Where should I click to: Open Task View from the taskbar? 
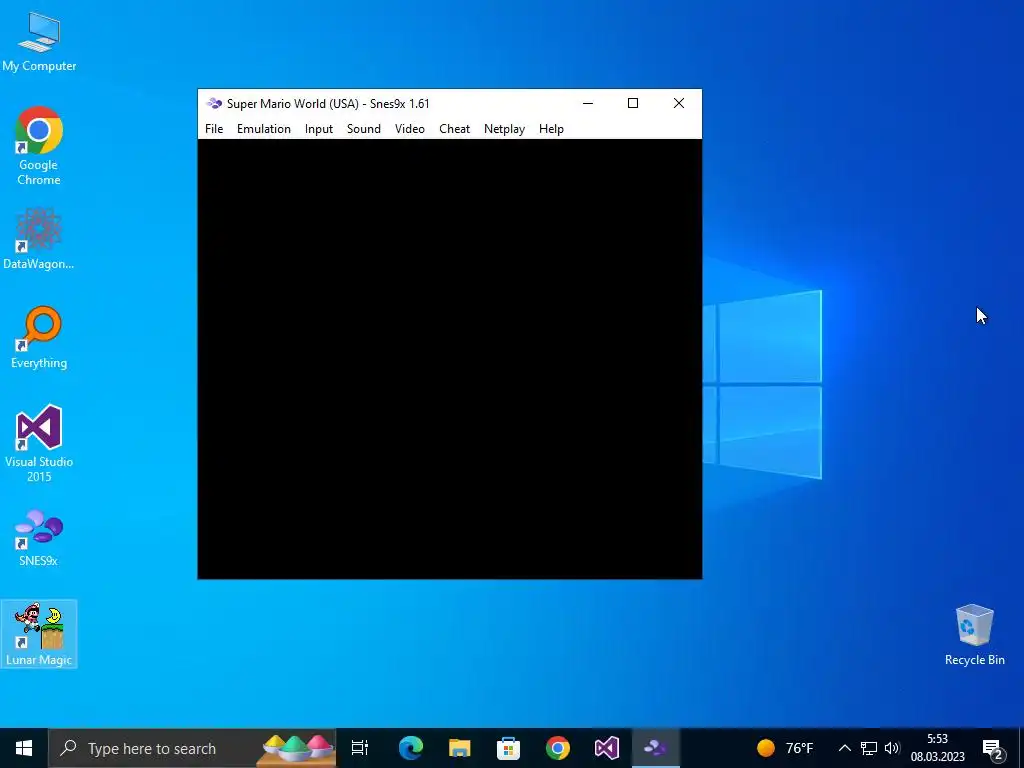pos(360,748)
